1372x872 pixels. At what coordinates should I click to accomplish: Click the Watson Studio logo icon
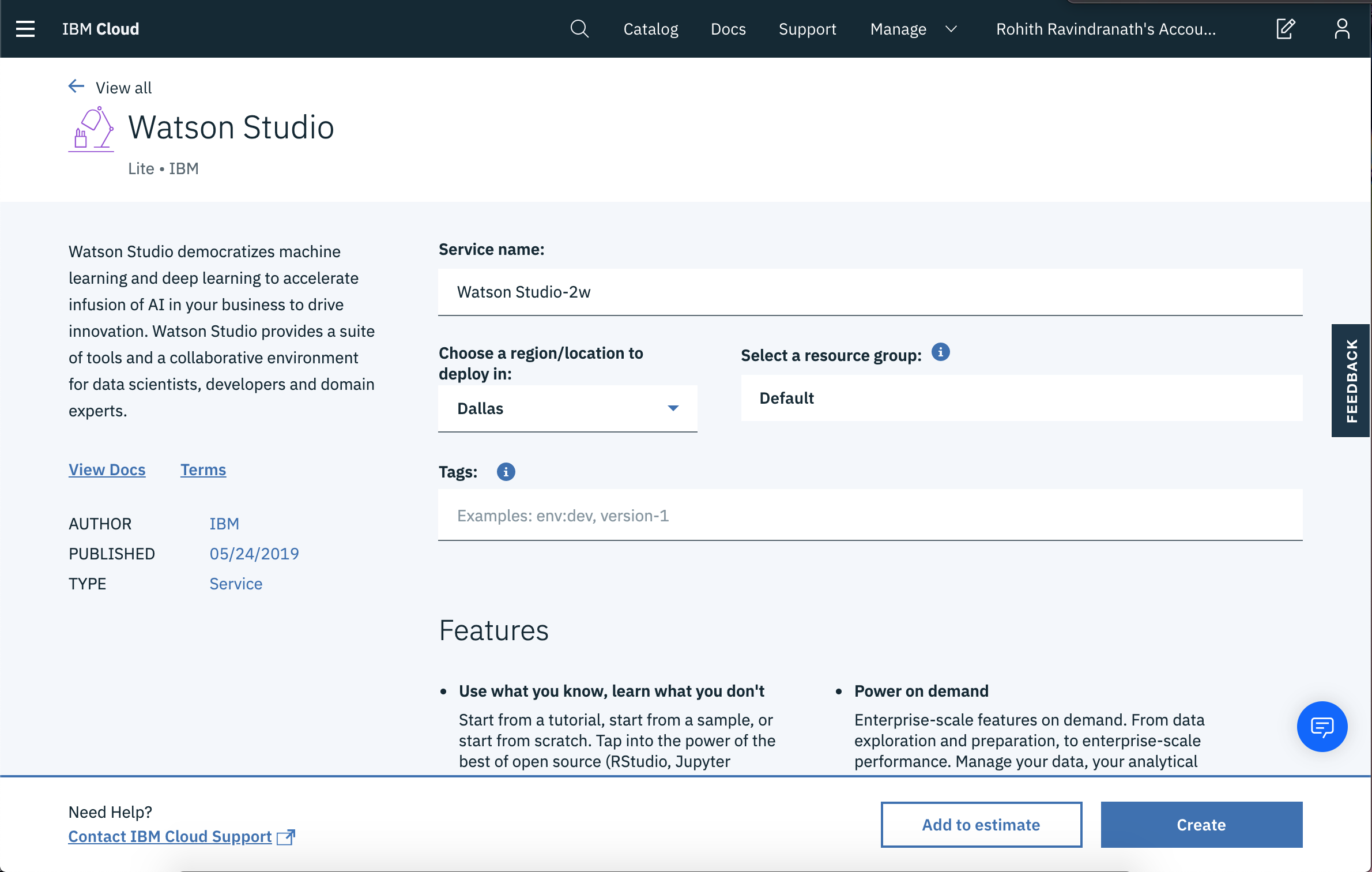[x=91, y=129]
